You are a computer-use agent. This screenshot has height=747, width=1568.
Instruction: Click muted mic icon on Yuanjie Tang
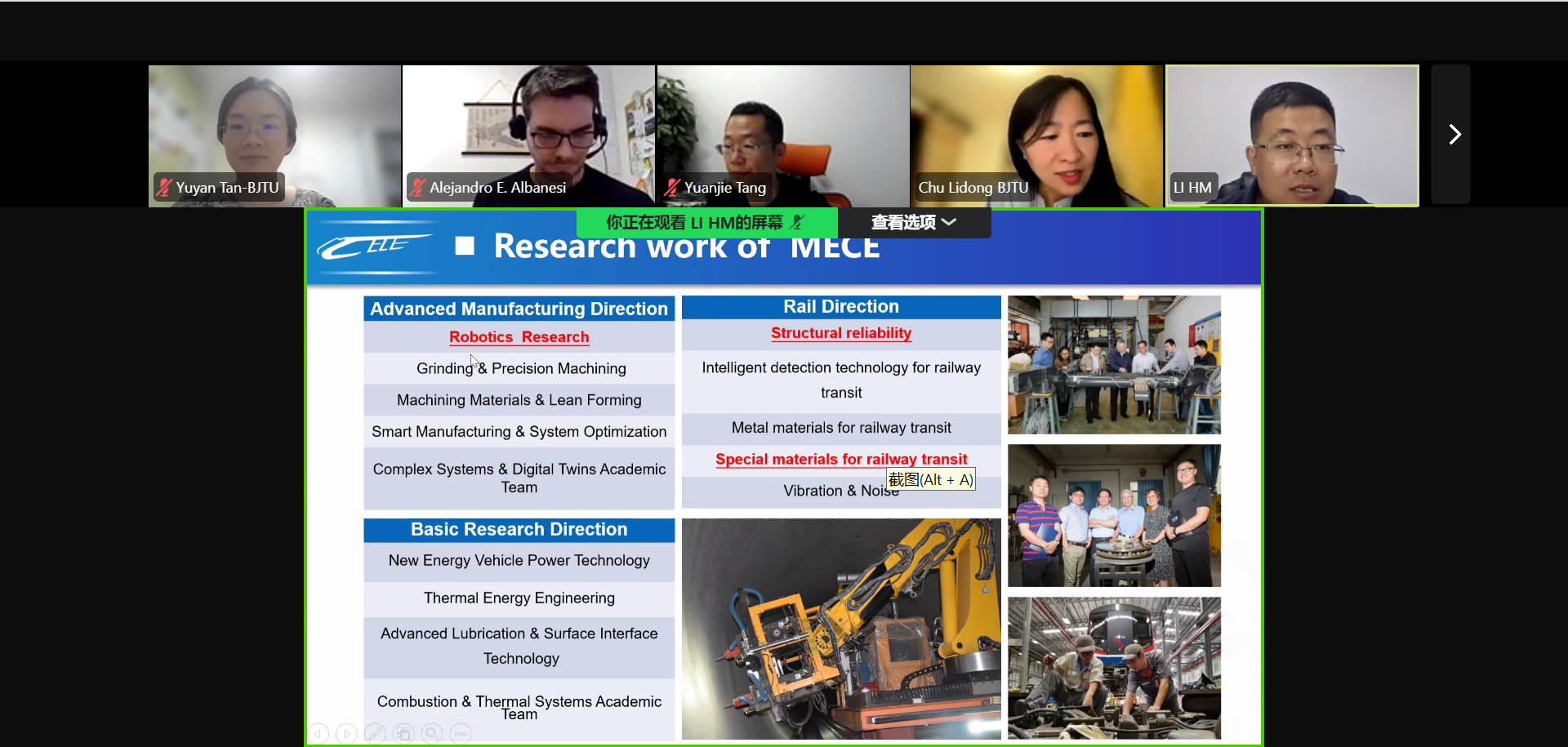coord(672,188)
